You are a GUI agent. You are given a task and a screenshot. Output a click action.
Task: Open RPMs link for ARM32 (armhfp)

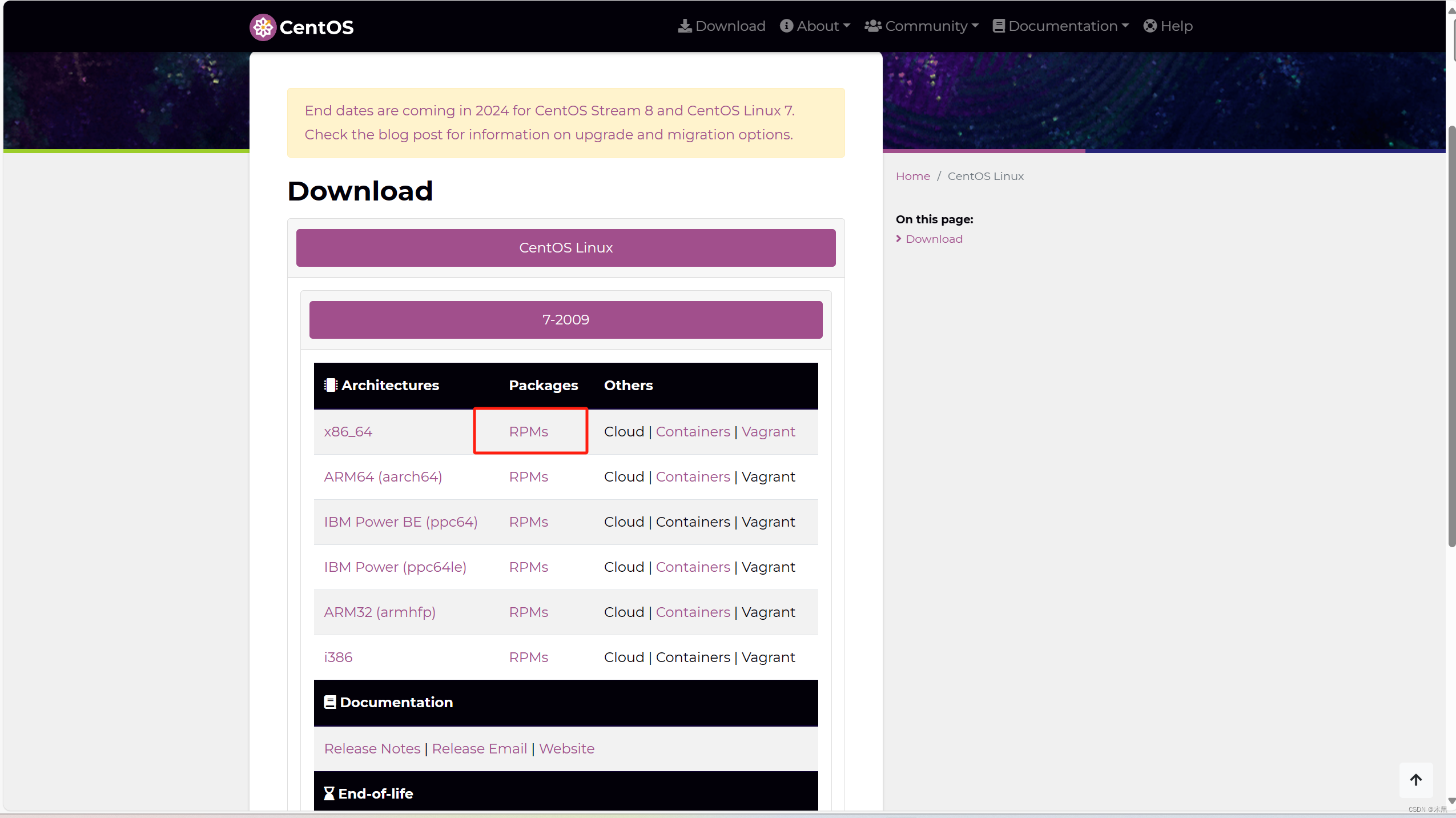pos(528,612)
